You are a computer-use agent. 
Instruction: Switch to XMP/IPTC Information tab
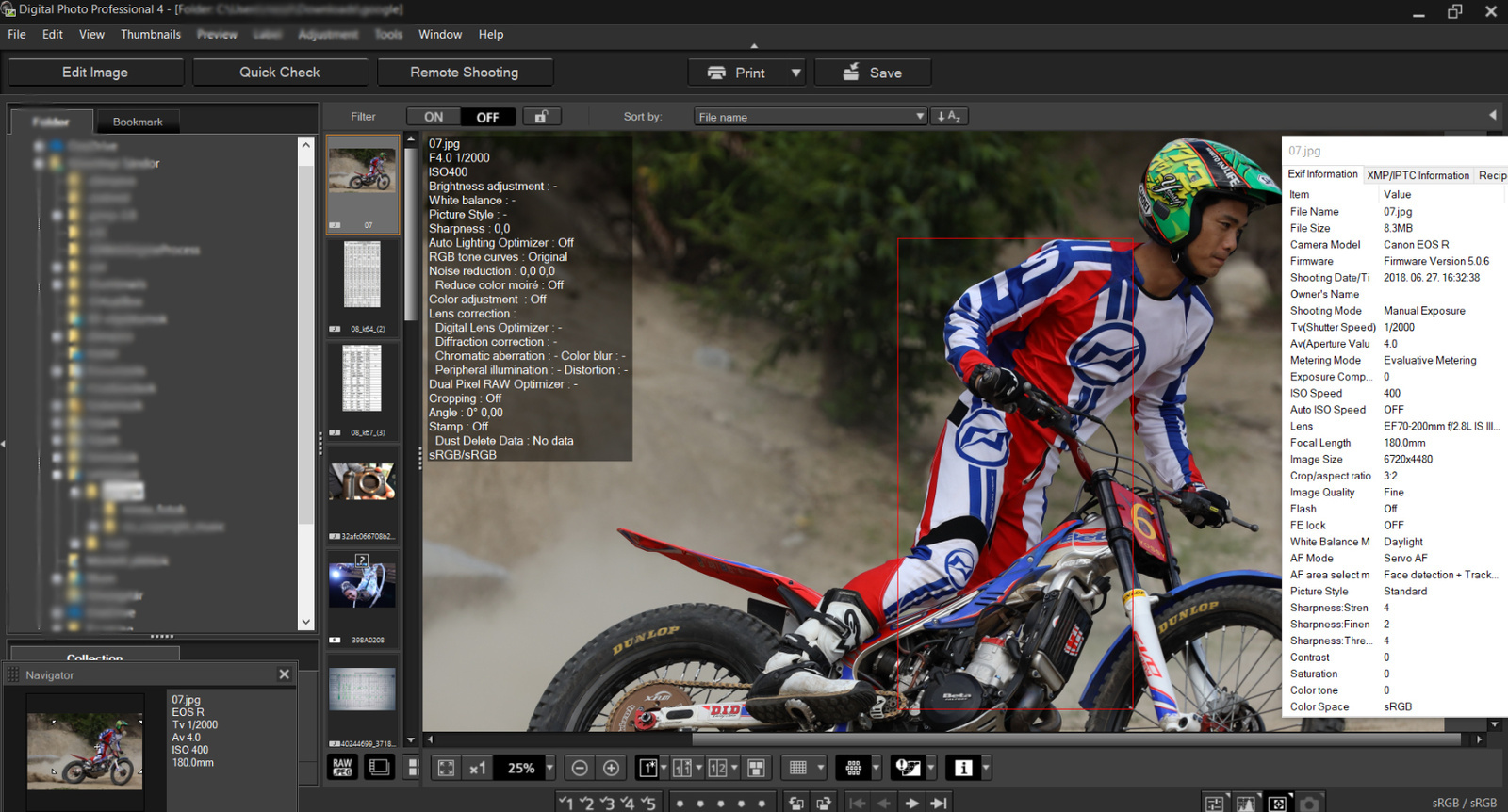click(x=1418, y=175)
